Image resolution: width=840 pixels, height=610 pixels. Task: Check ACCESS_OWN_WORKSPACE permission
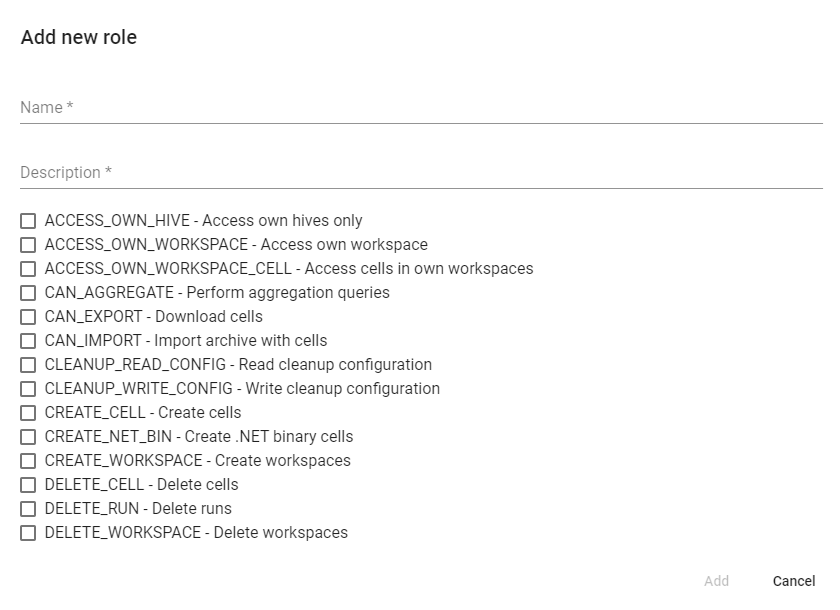click(28, 245)
